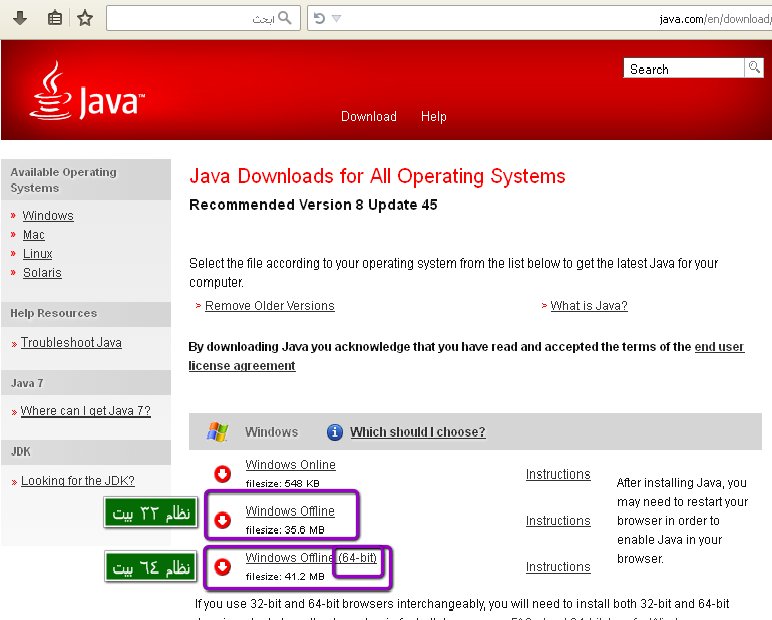Click the Available Operating Systems sidebar header
The image size is (772, 620).
86,180
